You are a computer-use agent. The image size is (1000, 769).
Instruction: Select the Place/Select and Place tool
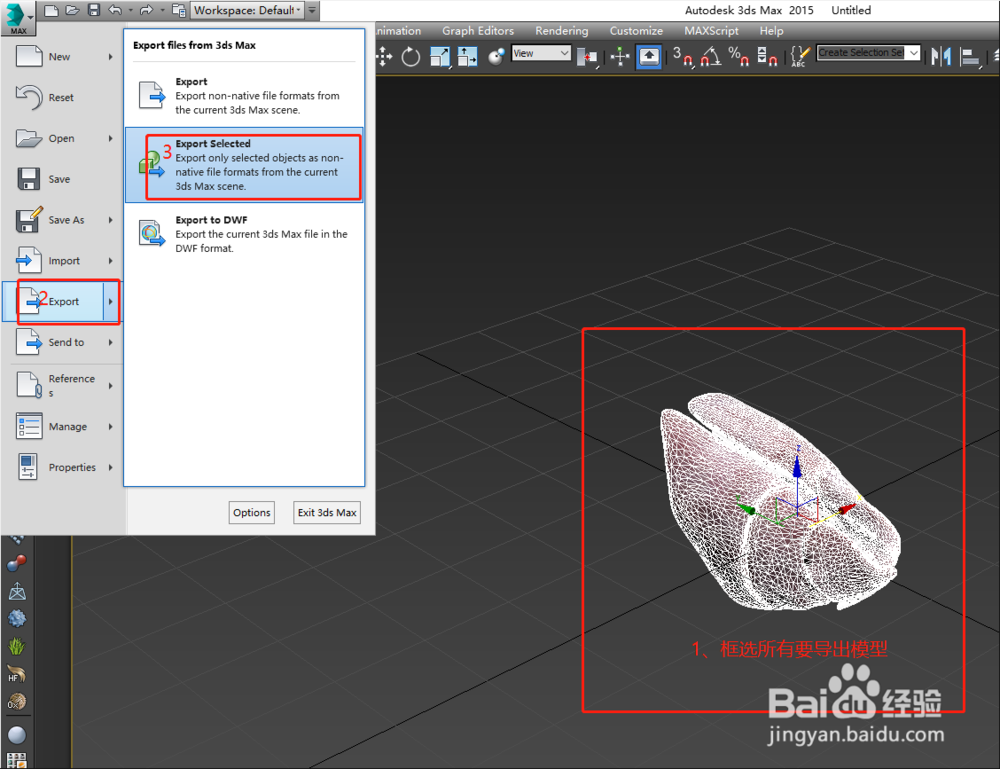pyautogui.click(x=467, y=57)
